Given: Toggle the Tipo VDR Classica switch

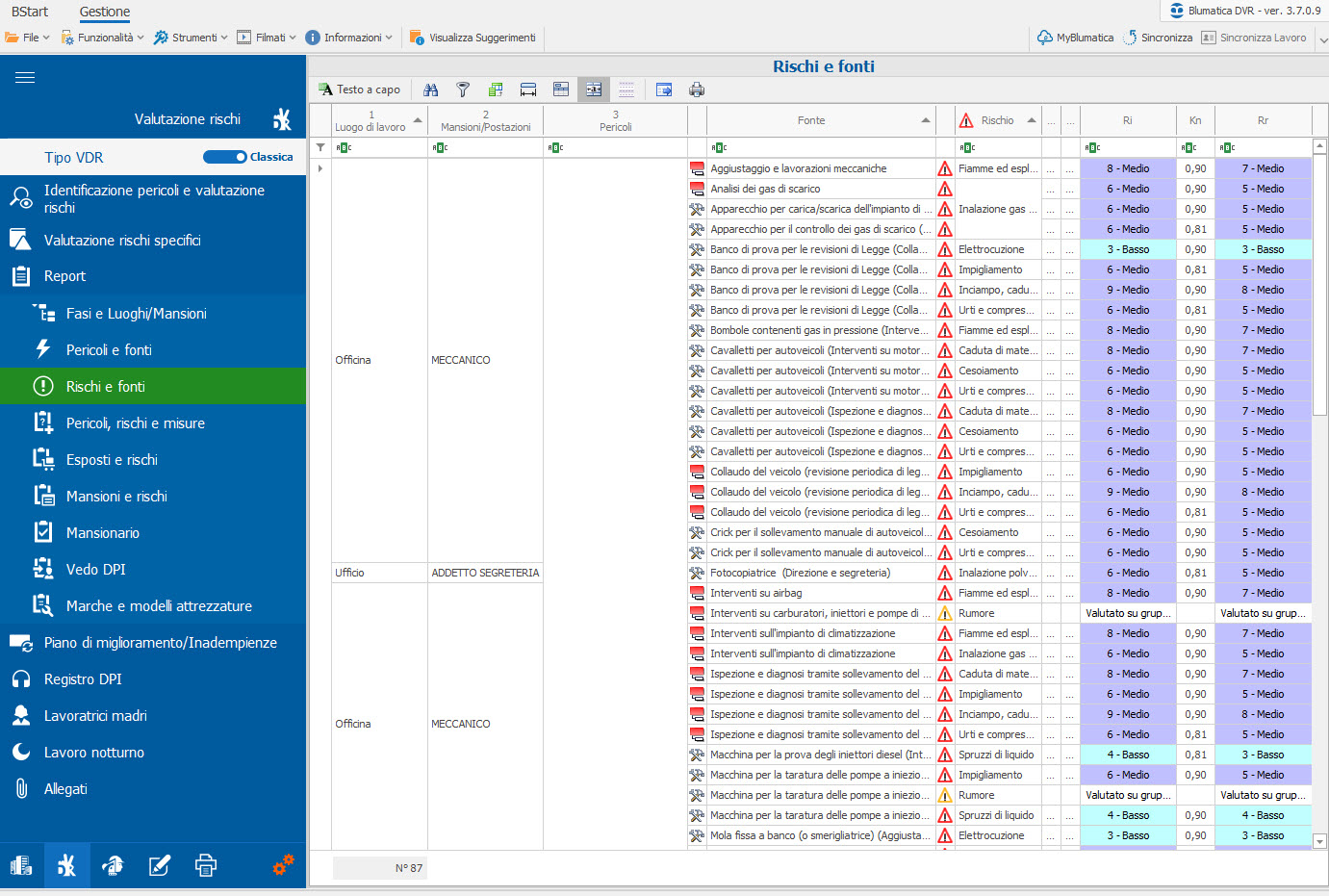Looking at the screenshot, I should tap(226, 157).
